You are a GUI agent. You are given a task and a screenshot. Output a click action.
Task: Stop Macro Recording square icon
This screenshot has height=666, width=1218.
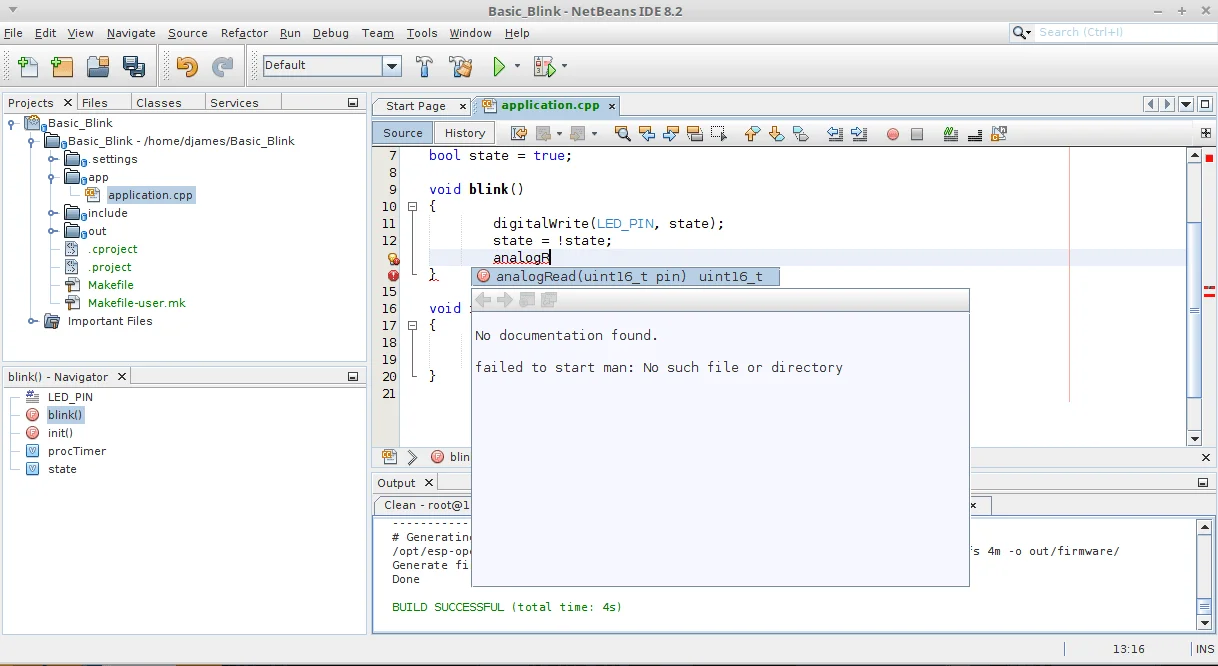pyautogui.click(x=917, y=134)
